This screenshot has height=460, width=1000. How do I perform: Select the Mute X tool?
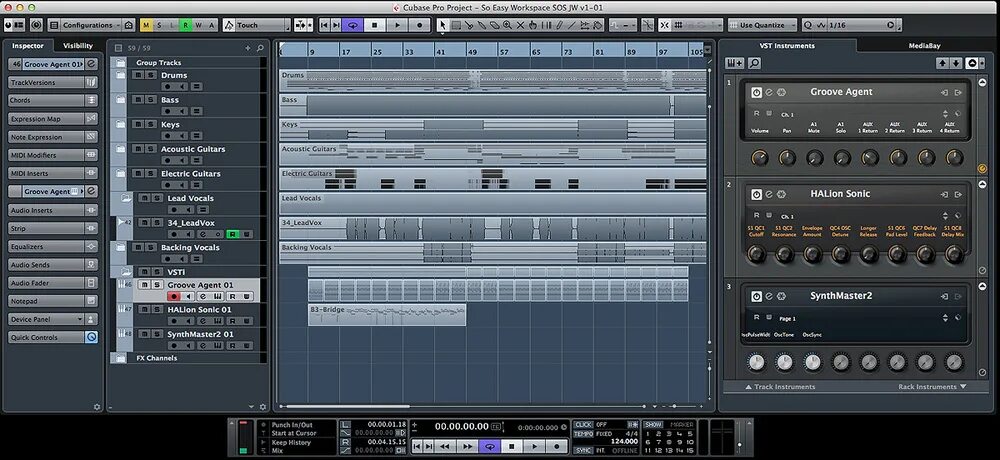pyautogui.click(x=520, y=26)
